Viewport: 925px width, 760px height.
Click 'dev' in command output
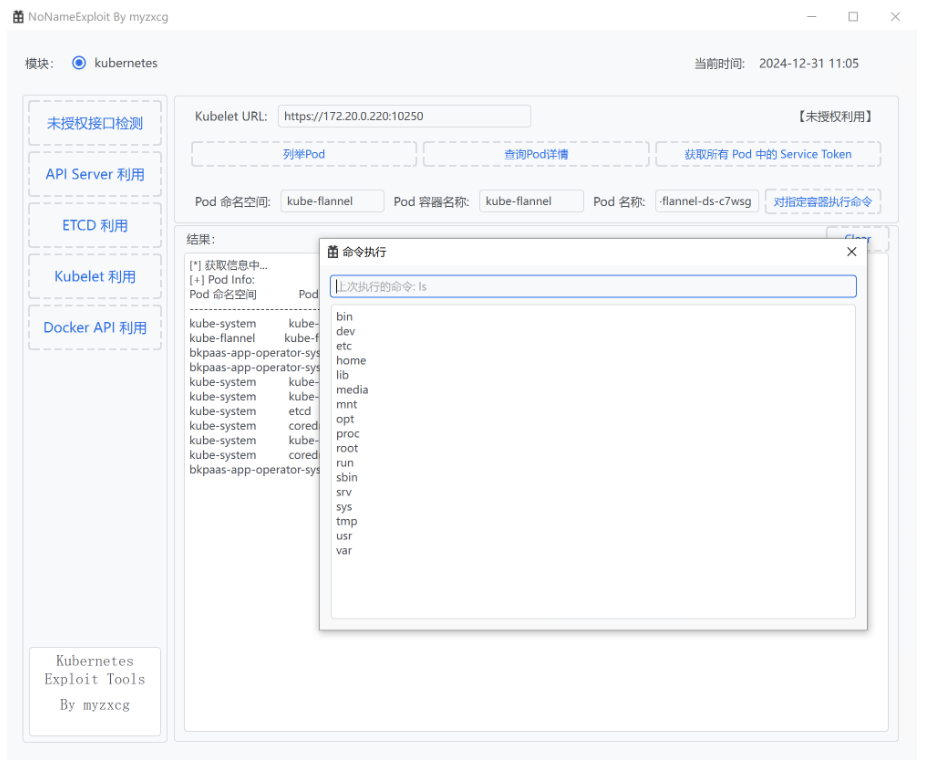(345, 331)
